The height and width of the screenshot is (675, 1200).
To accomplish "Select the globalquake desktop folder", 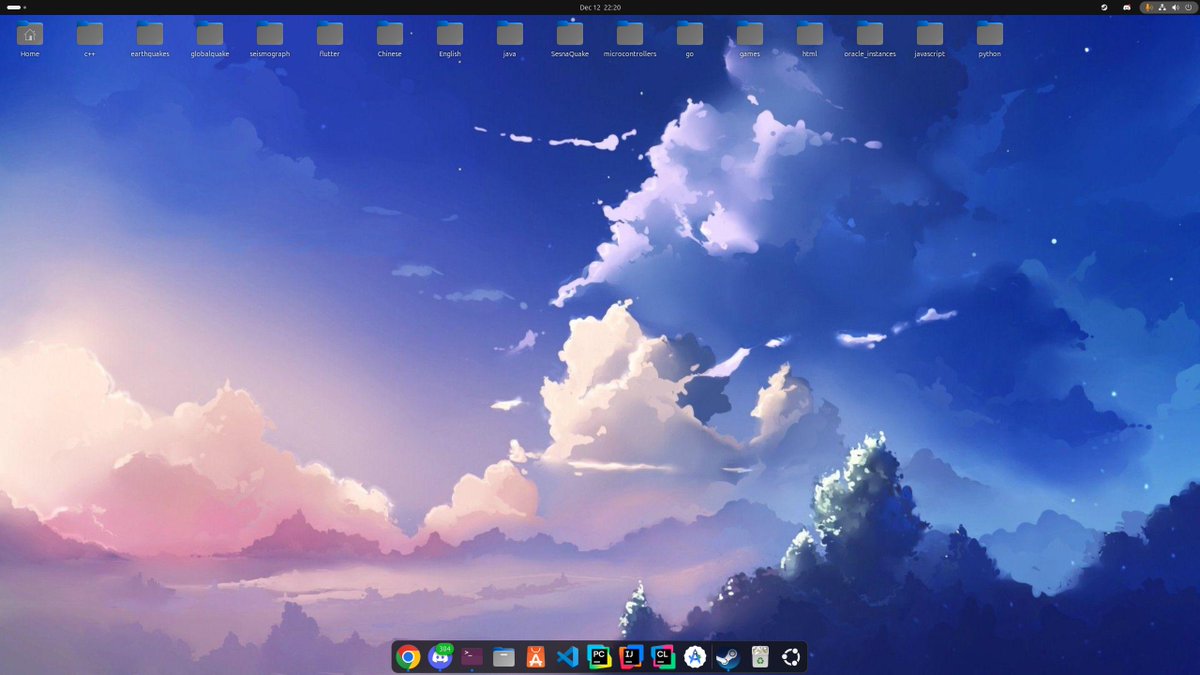I will pos(210,38).
